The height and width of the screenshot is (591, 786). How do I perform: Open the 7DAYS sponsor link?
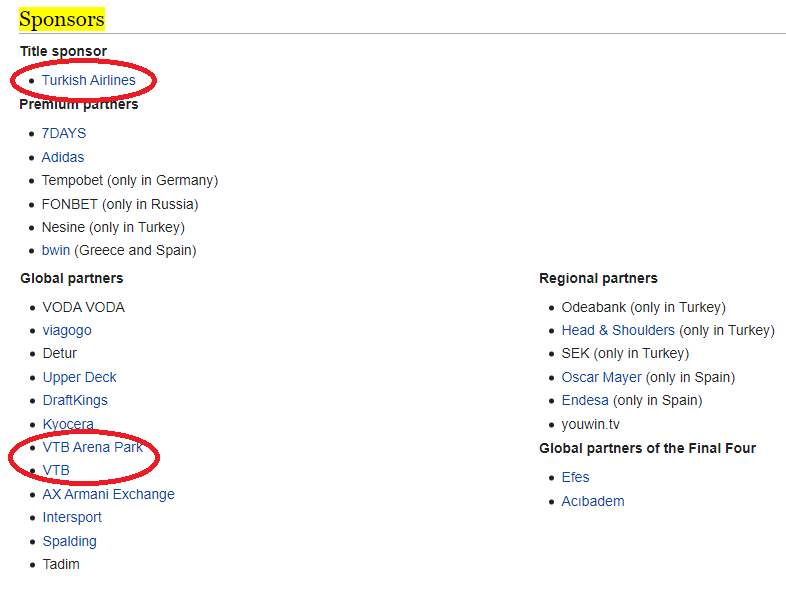64,133
